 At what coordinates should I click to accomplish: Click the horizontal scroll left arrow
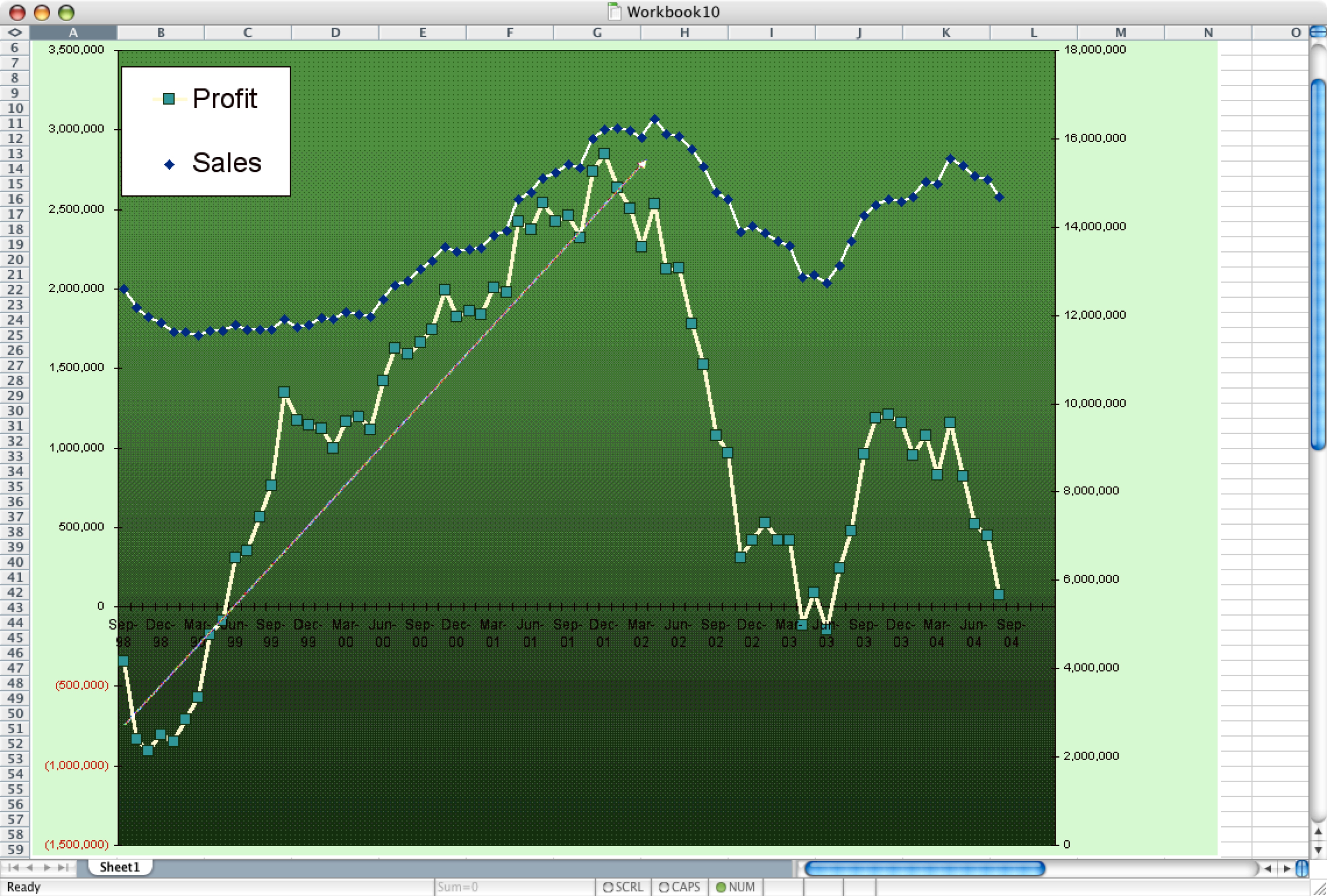(1267, 869)
